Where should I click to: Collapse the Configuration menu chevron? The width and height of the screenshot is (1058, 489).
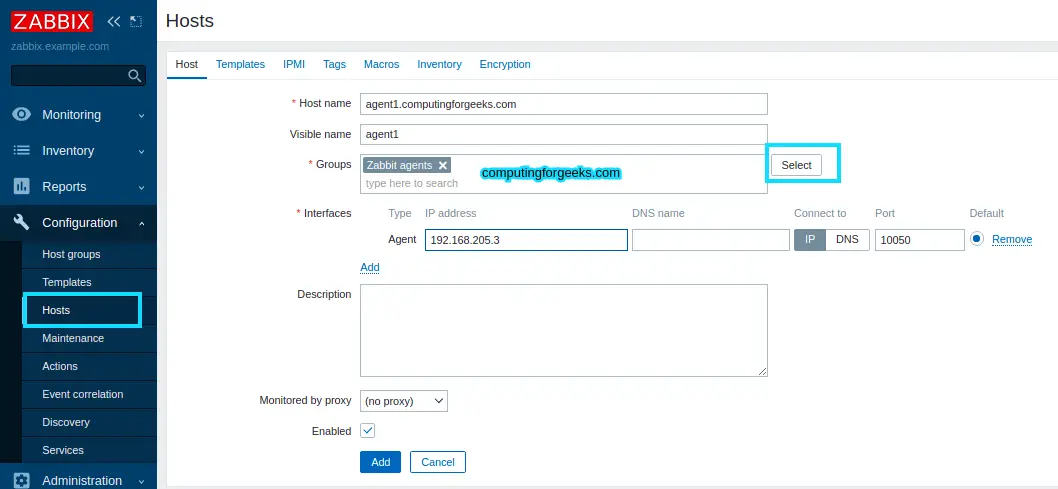[141, 223]
